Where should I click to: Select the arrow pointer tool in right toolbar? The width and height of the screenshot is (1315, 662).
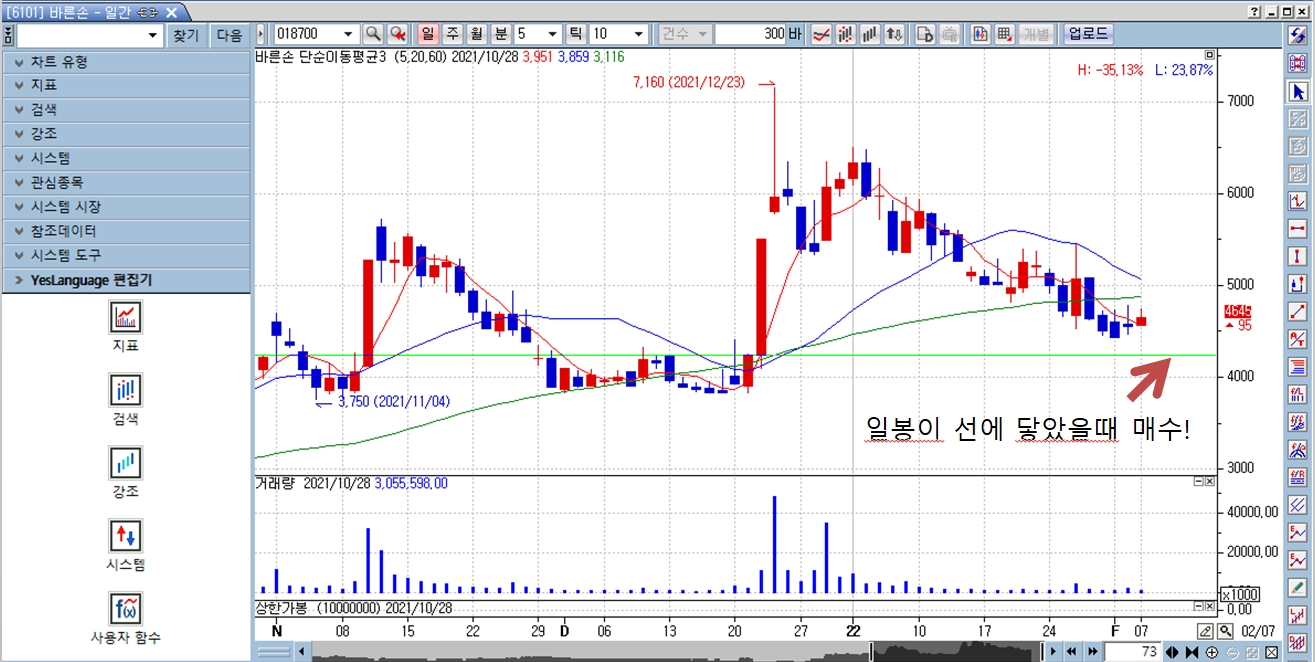(x=1298, y=93)
